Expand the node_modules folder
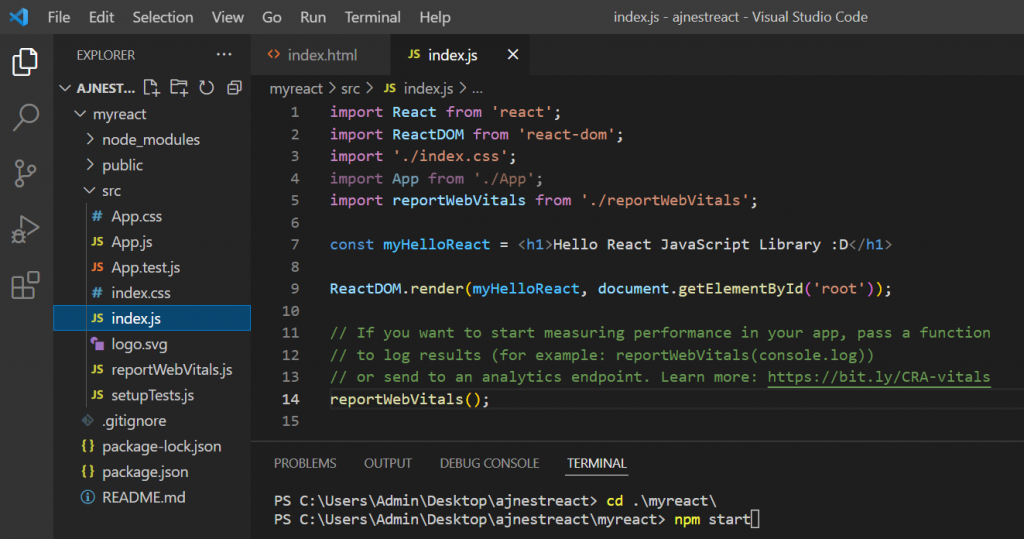 pyautogui.click(x=150, y=140)
